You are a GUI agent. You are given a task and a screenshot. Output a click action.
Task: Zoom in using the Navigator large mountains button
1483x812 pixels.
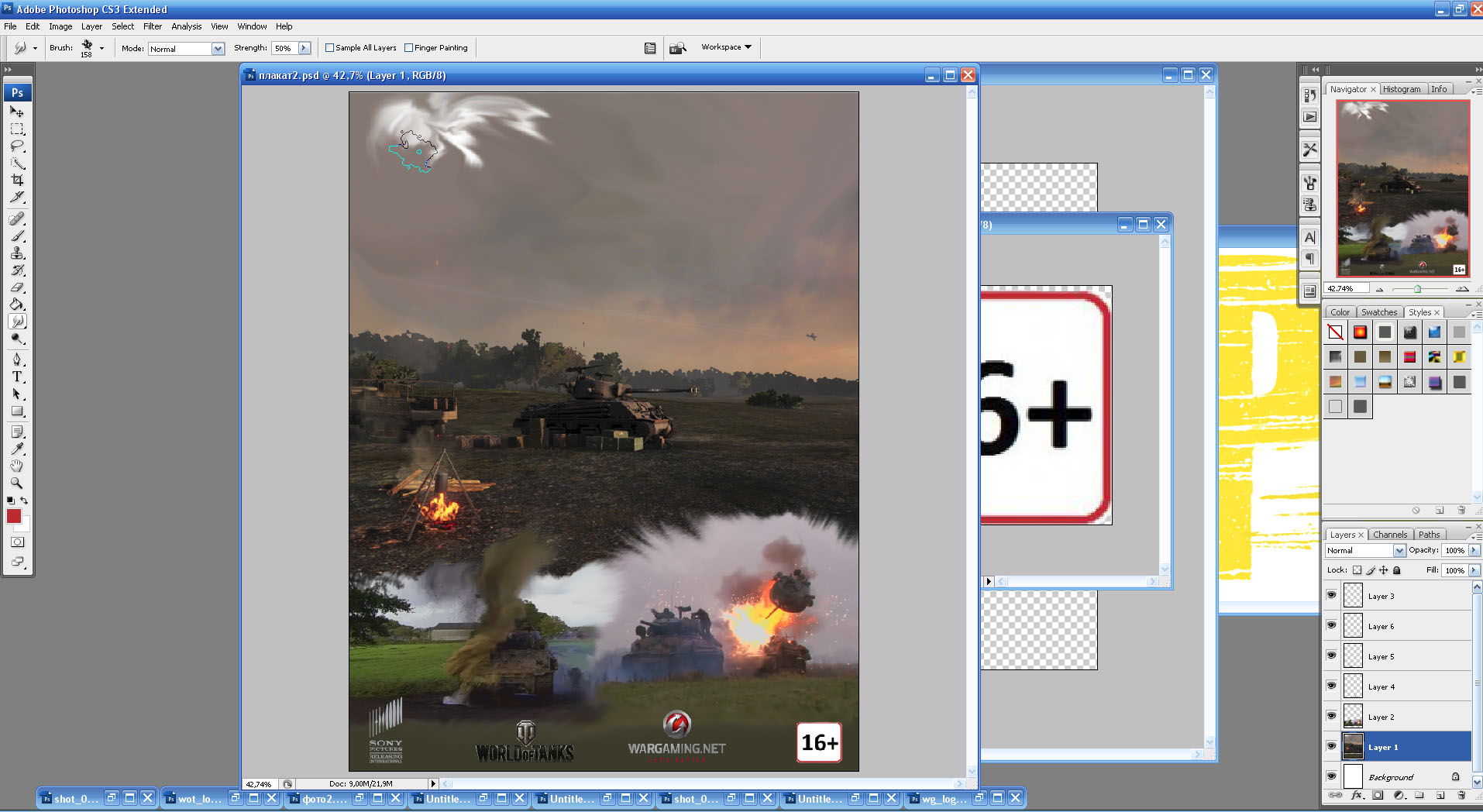(1462, 289)
